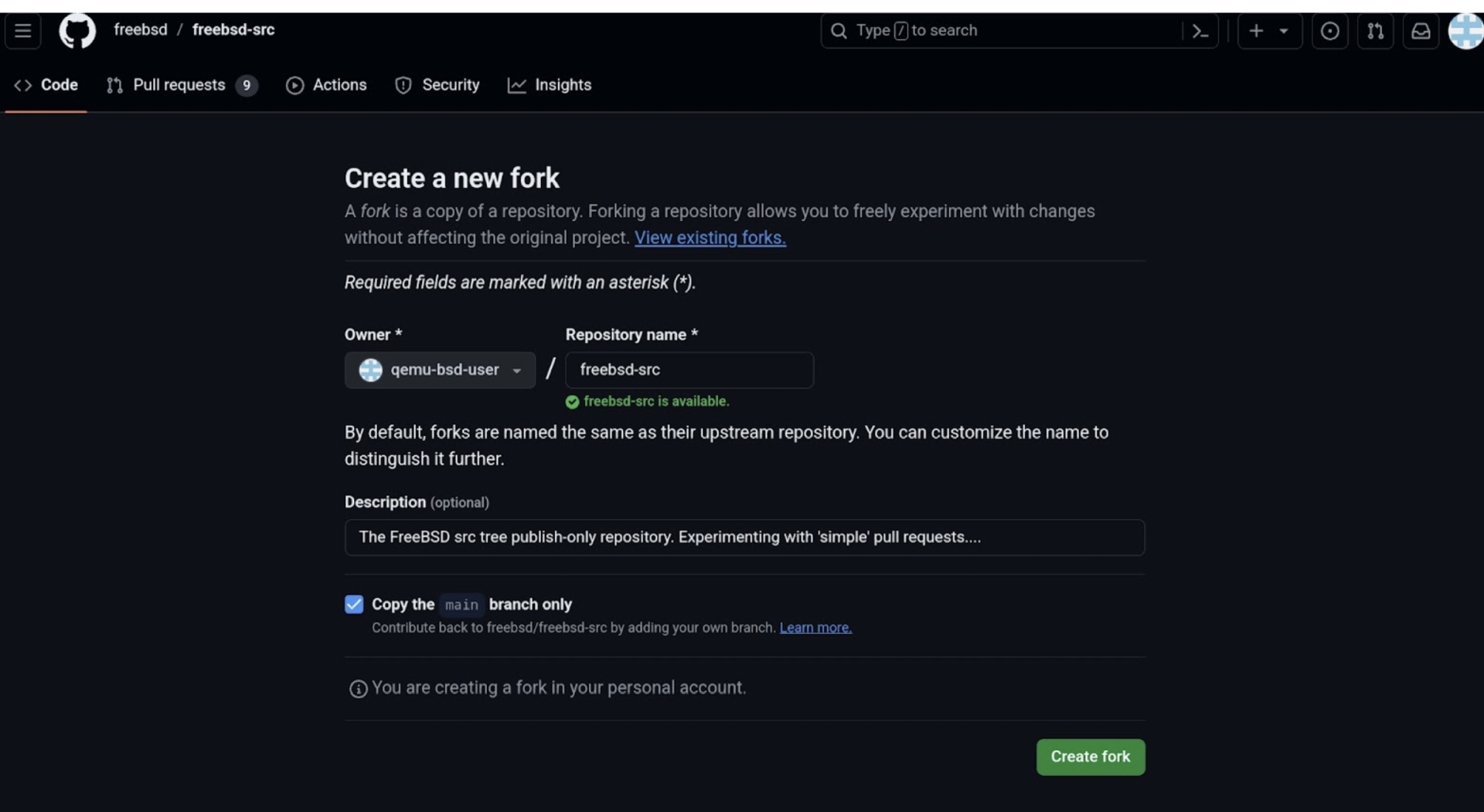
Task: Switch to the Pull requests tab
Action: tap(181, 85)
